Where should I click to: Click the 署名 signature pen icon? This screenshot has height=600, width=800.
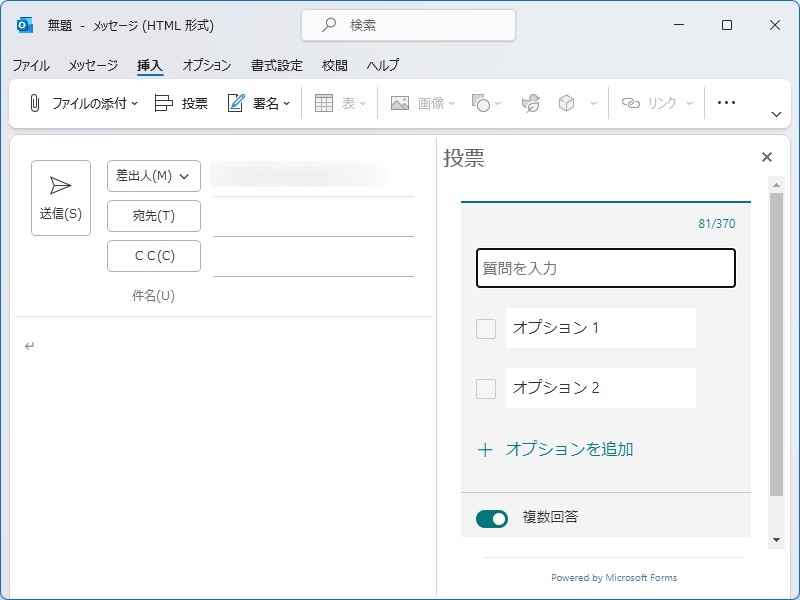235,103
